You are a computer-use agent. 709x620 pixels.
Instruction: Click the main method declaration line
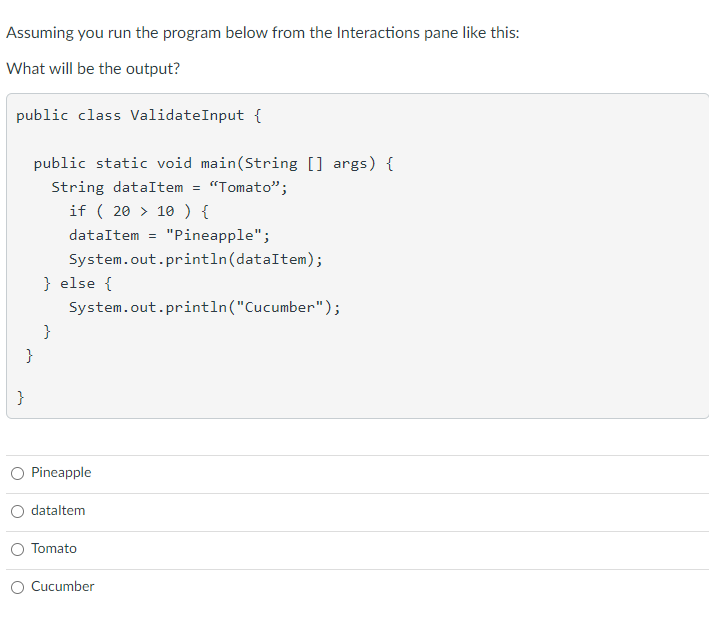(x=213, y=163)
